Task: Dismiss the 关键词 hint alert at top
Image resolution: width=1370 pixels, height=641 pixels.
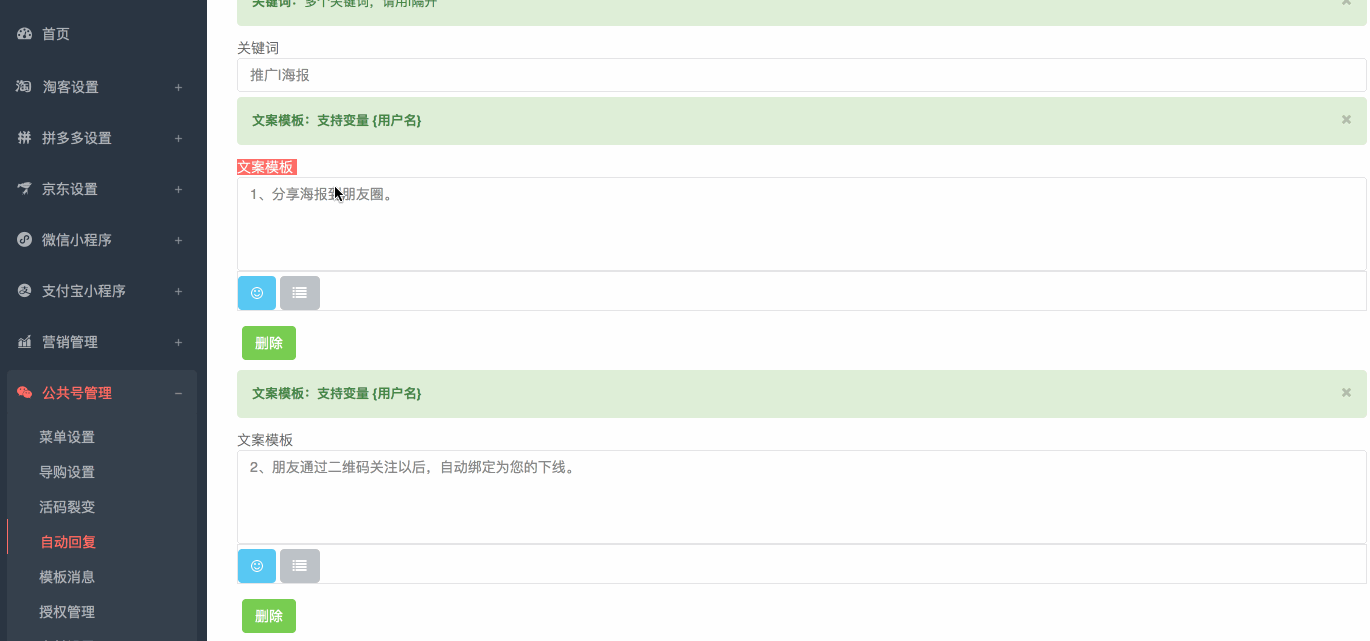Action: pyautogui.click(x=1346, y=3)
